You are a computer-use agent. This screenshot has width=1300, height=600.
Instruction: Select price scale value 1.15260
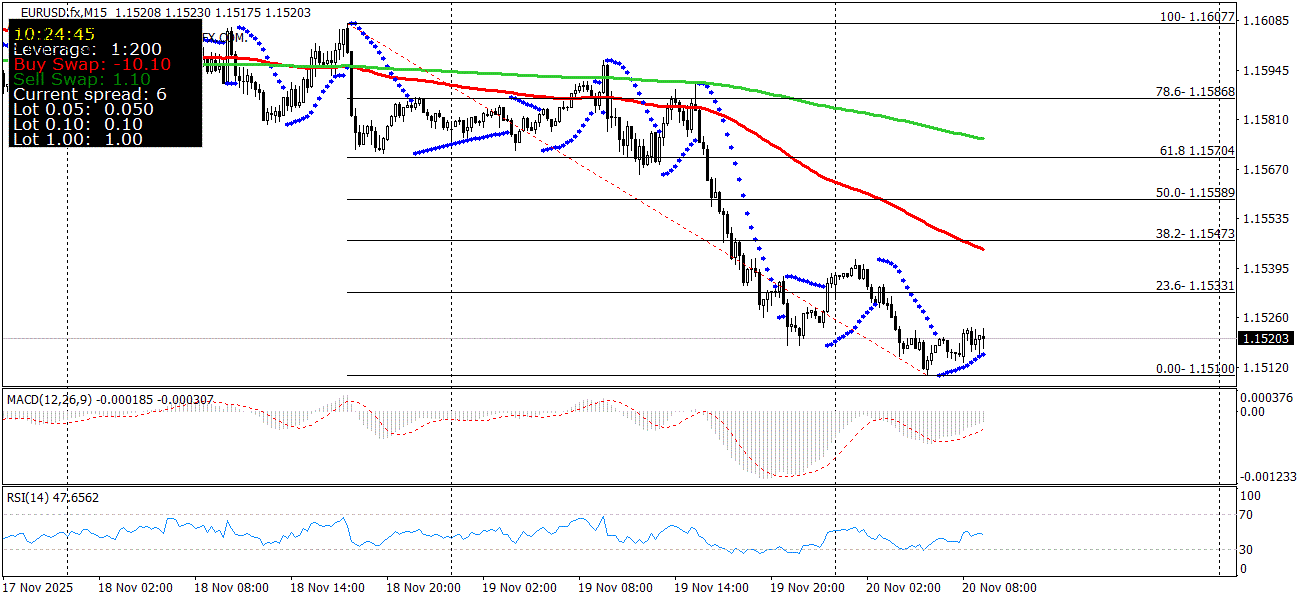[1265, 316]
